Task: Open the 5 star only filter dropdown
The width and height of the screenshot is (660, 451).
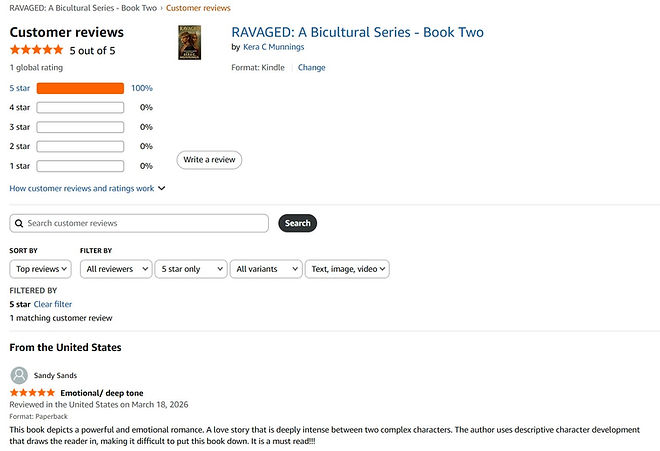Action: [x=191, y=269]
